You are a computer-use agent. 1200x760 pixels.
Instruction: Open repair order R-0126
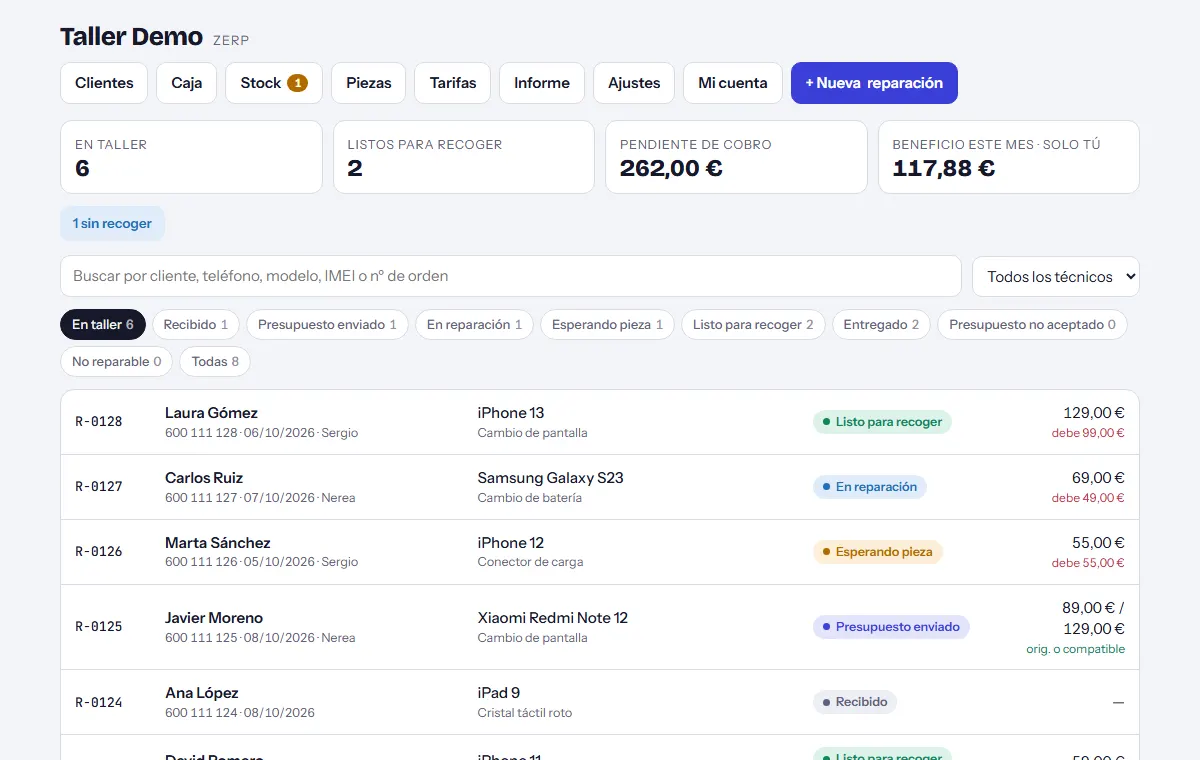[600, 552]
